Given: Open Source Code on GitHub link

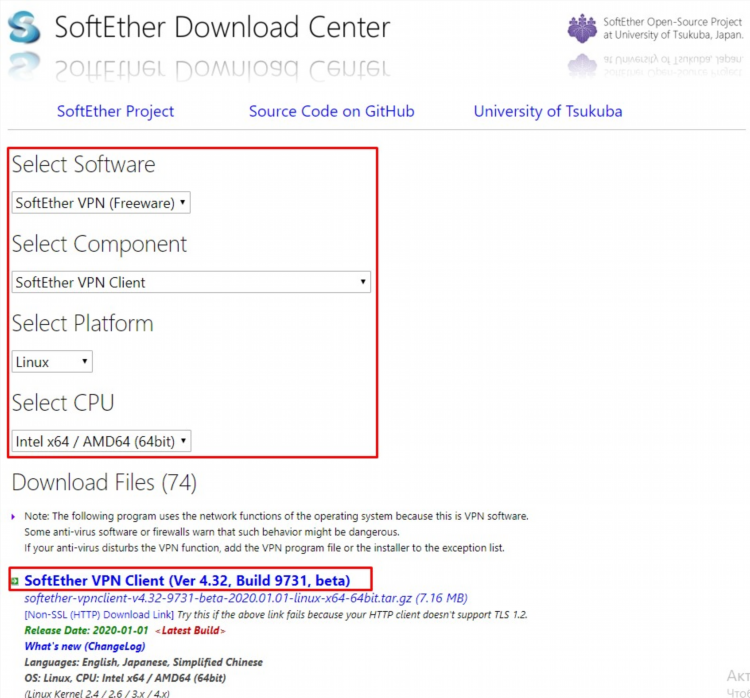Looking at the screenshot, I should tap(331, 111).
